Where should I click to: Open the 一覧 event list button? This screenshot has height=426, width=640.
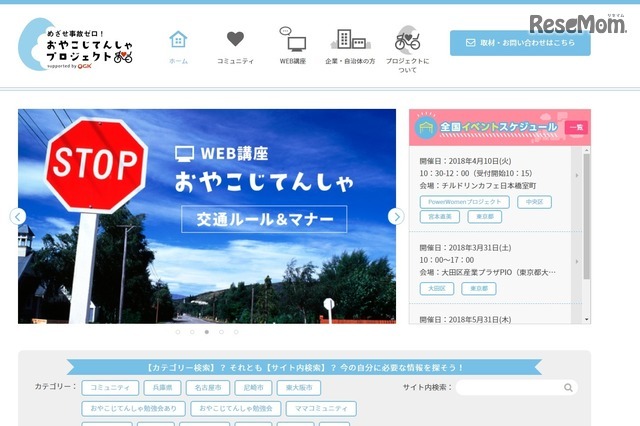[575, 128]
